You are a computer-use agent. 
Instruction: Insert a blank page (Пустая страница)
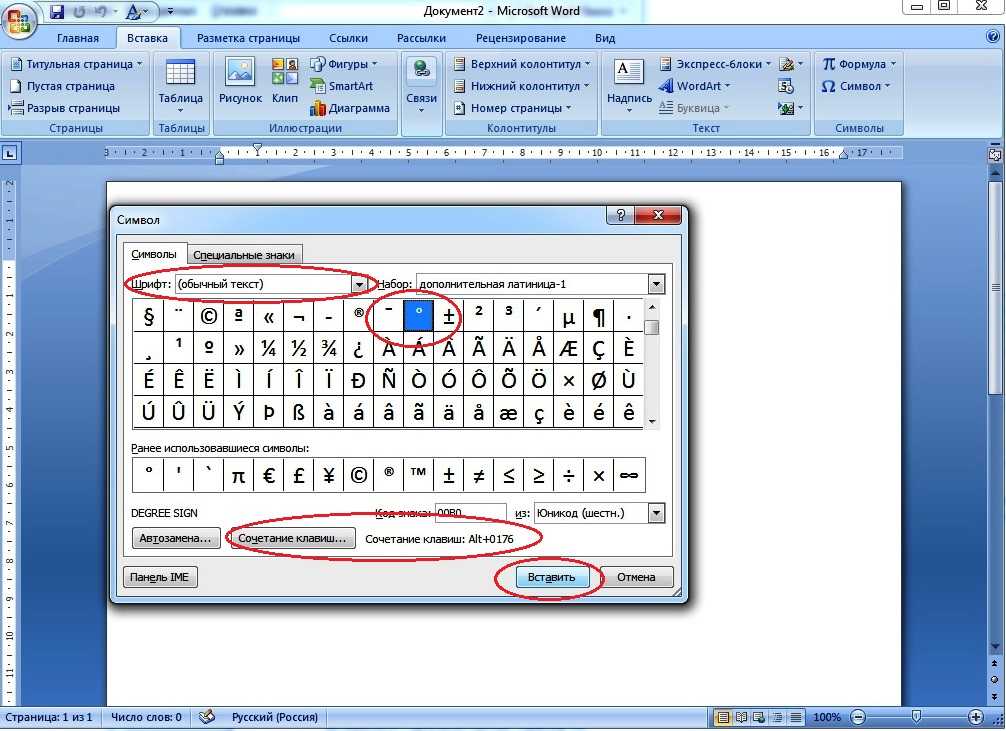pyautogui.click(x=62, y=86)
